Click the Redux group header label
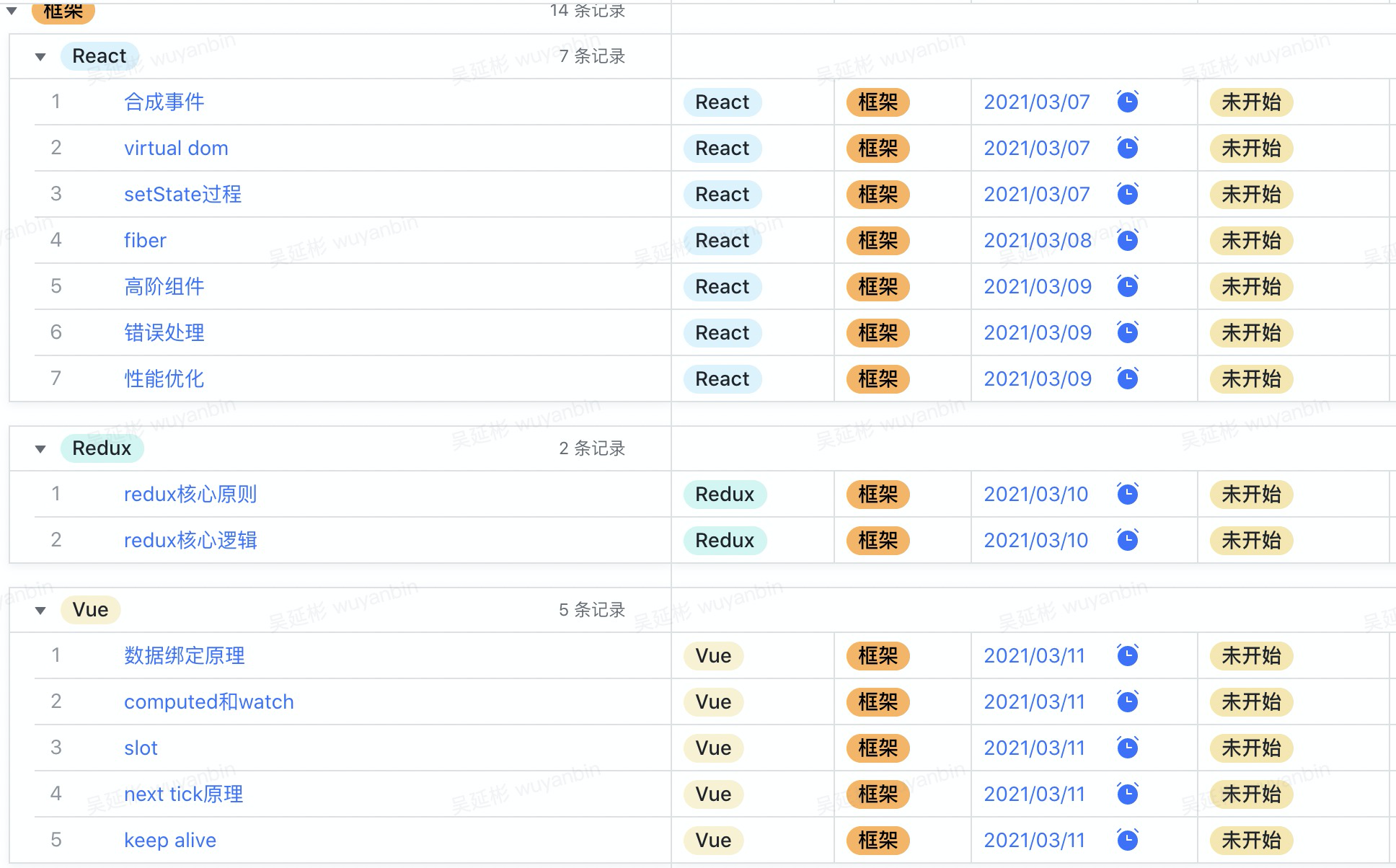 (x=102, y=448)
